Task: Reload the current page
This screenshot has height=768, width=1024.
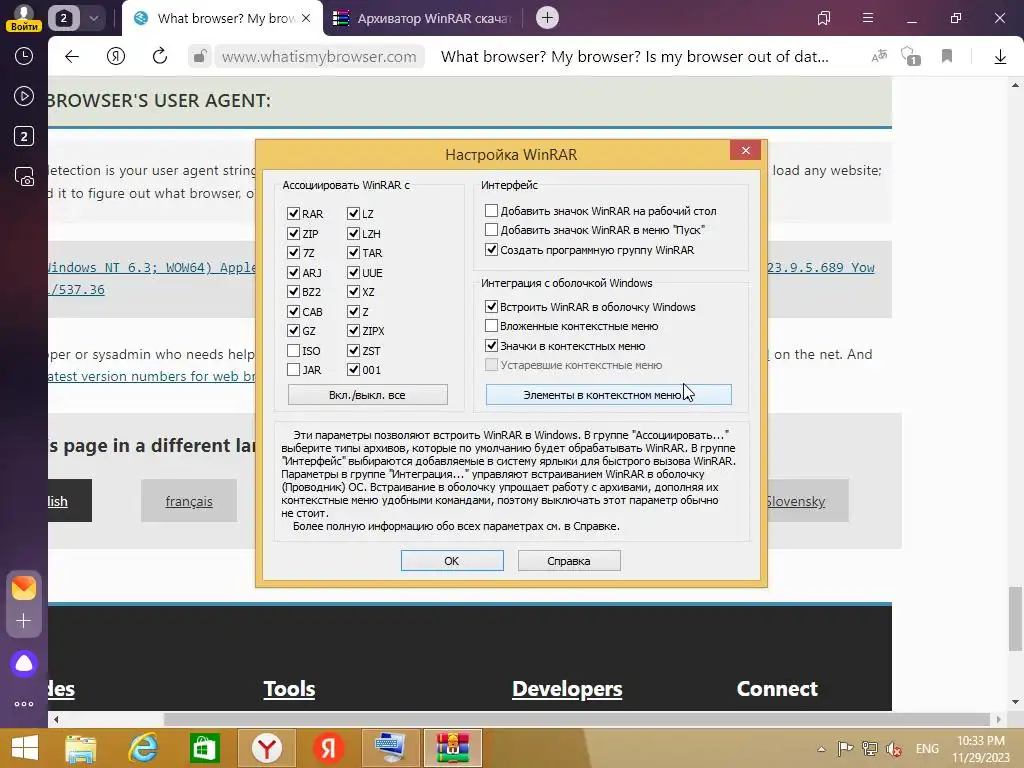Action: coord(159,57)
